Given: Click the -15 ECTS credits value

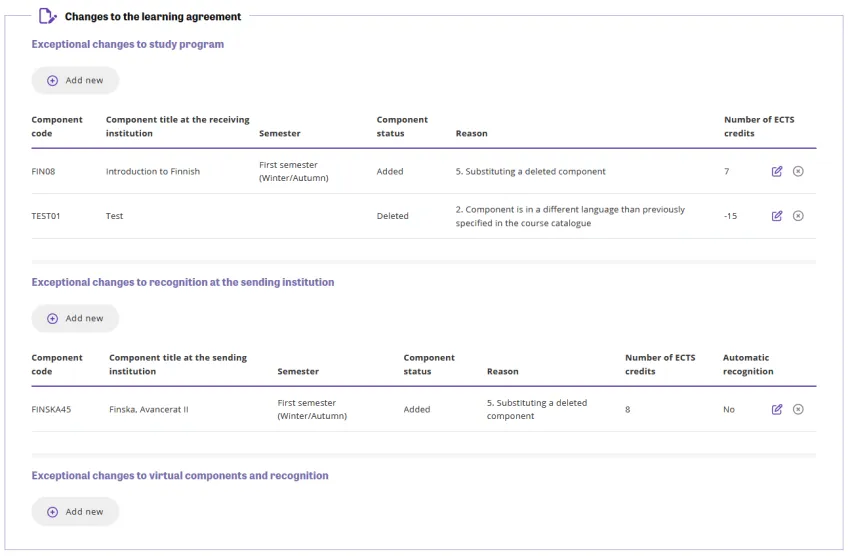Looking at the screenshot, I should pos(731,216).
